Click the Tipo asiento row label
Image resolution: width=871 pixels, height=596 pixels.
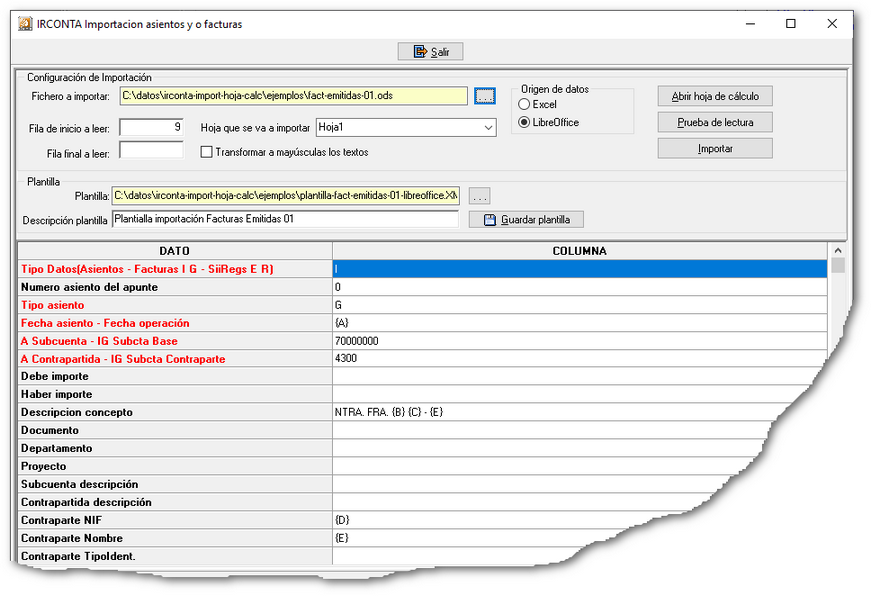[53, 305]
